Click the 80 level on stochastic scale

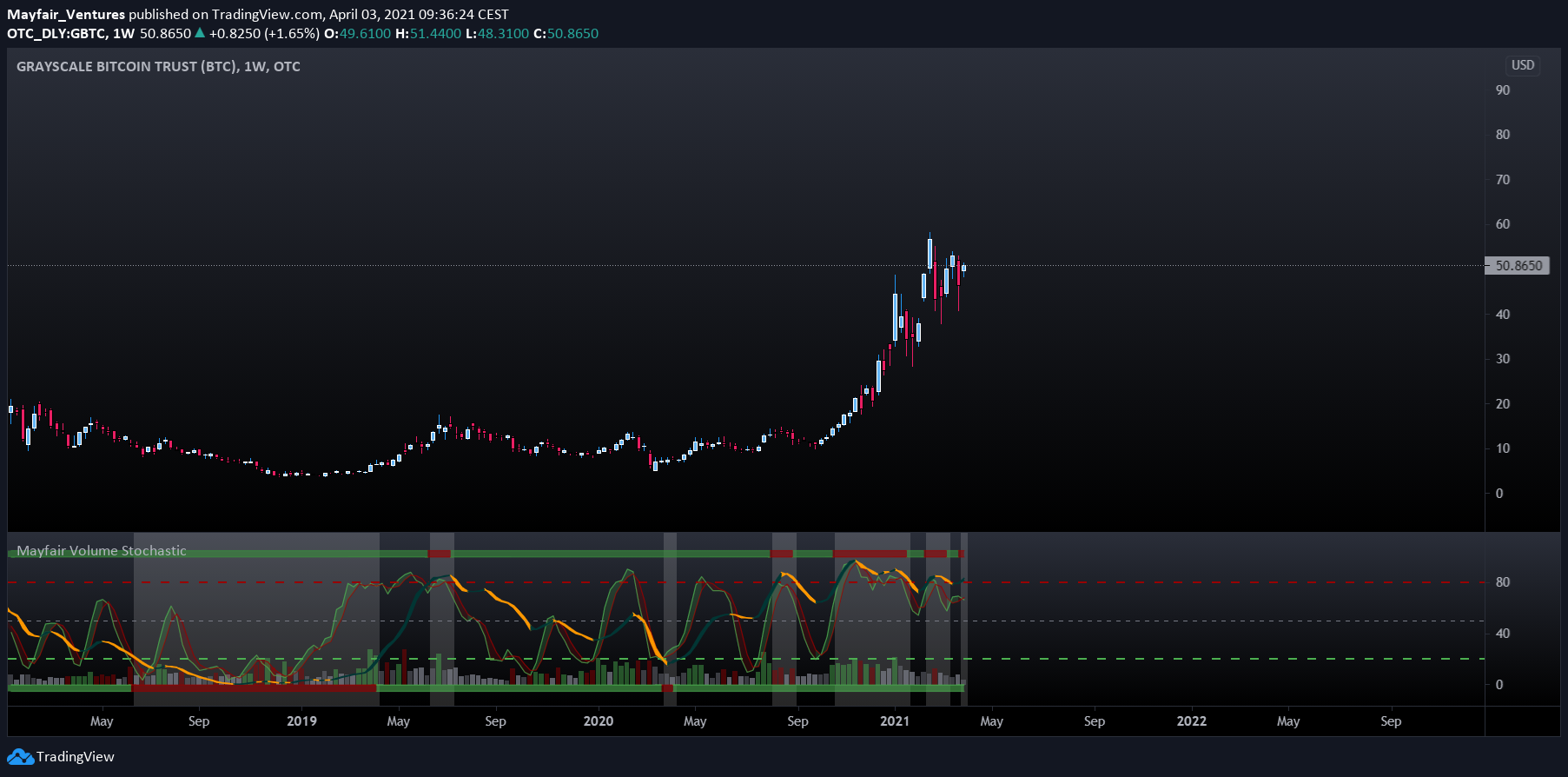(x=1503, y=582)
